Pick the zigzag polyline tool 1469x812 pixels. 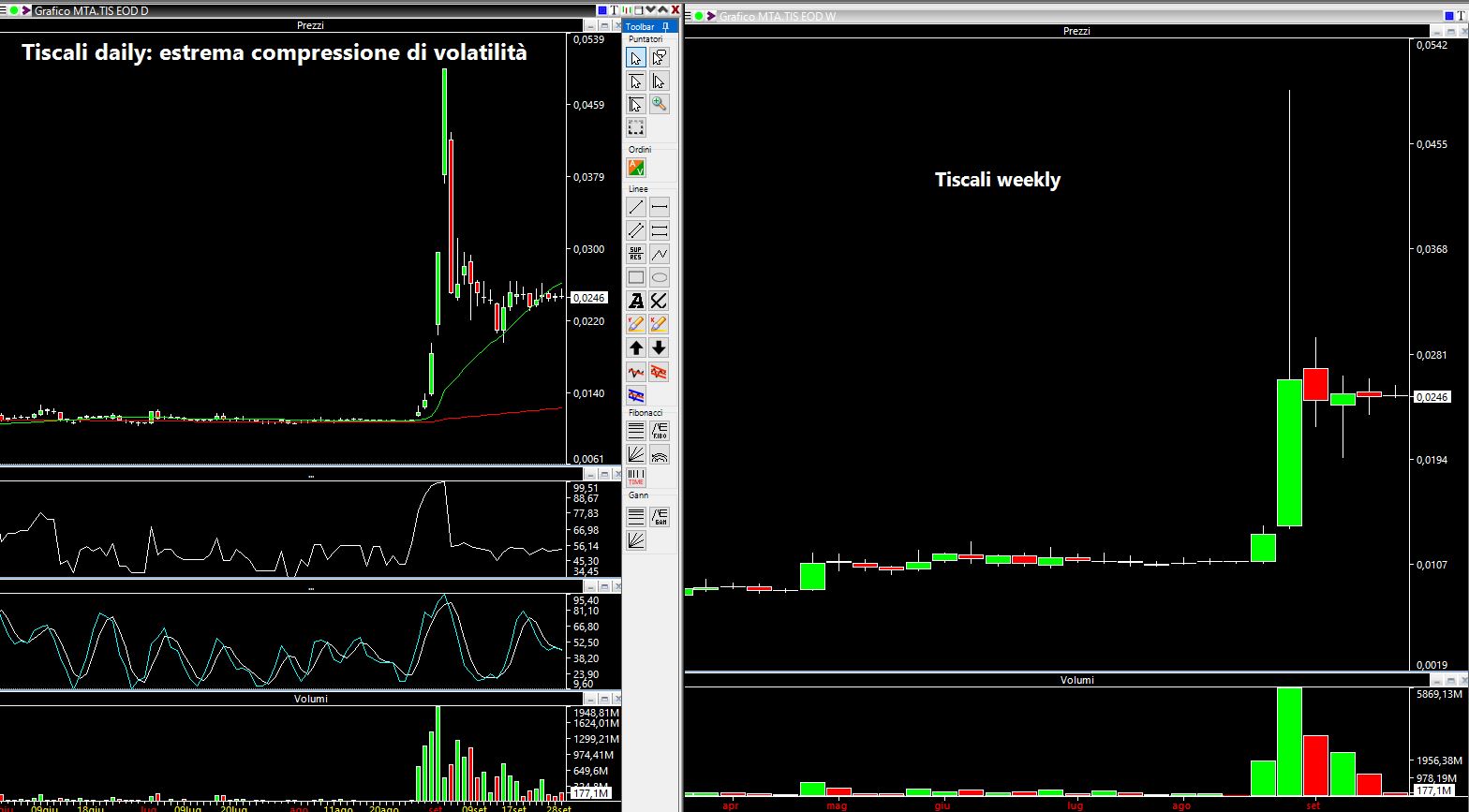(660, 254)
